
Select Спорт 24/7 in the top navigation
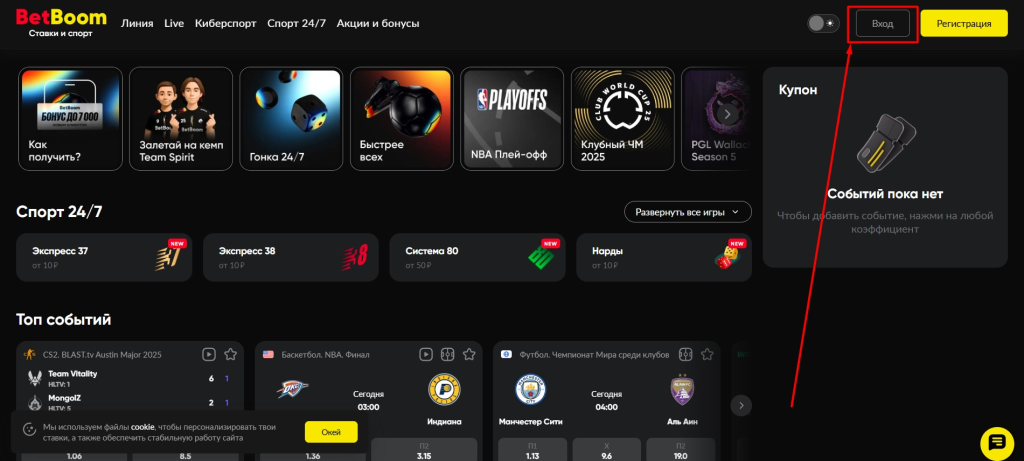coord(296,24)
